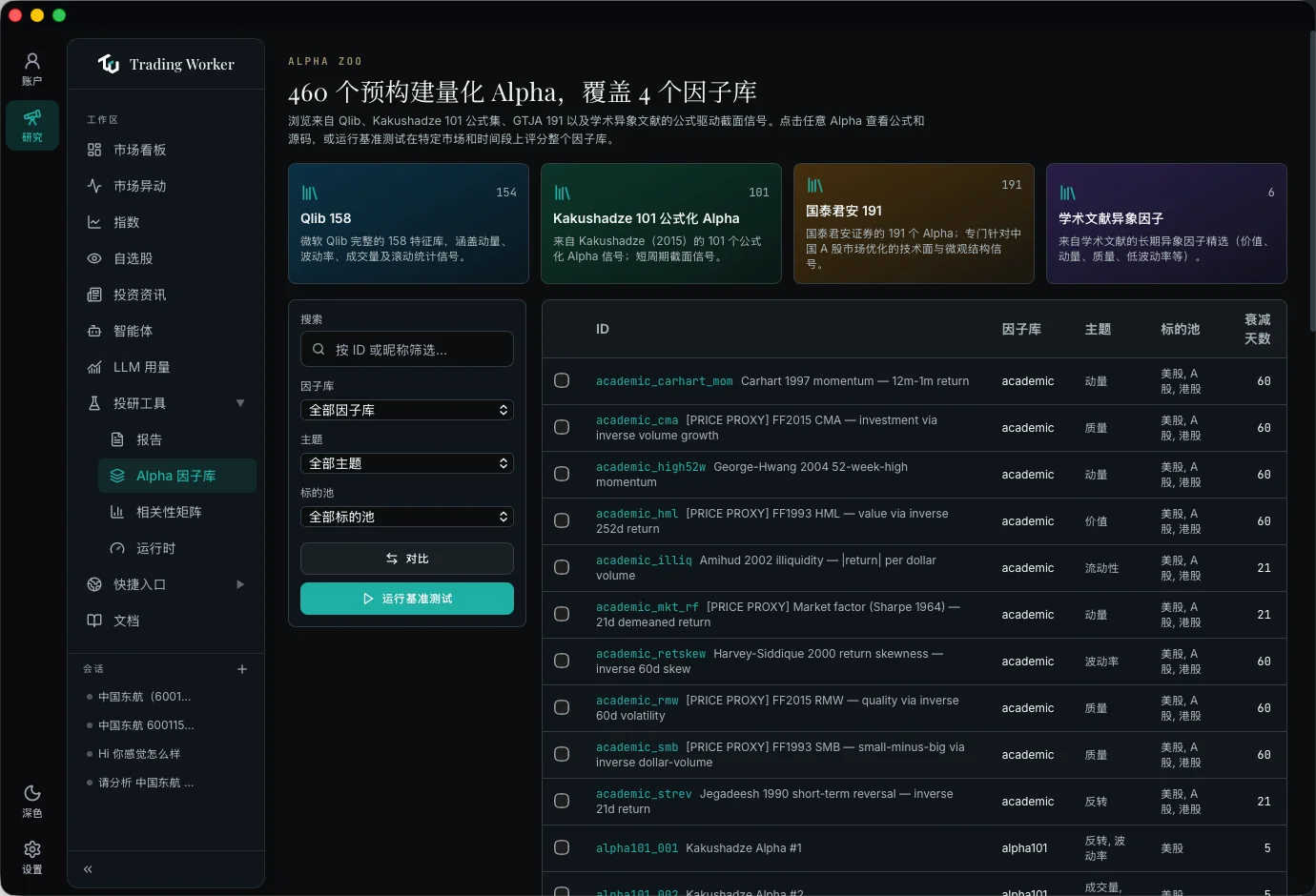Open LLM 用量 usage icon
The height and width of the screenshot is (896, 1316).
(94, 367)
